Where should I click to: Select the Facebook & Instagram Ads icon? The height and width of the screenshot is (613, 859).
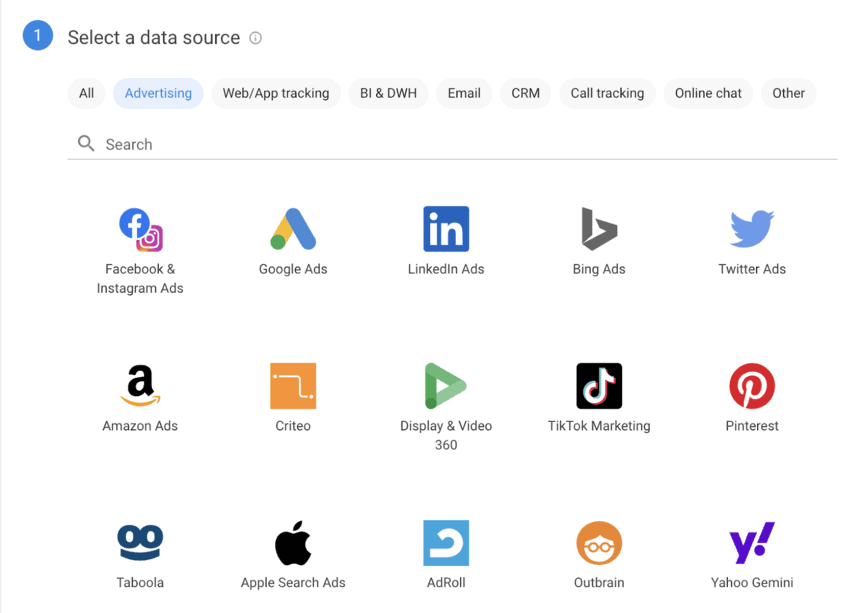coord(140,230)
